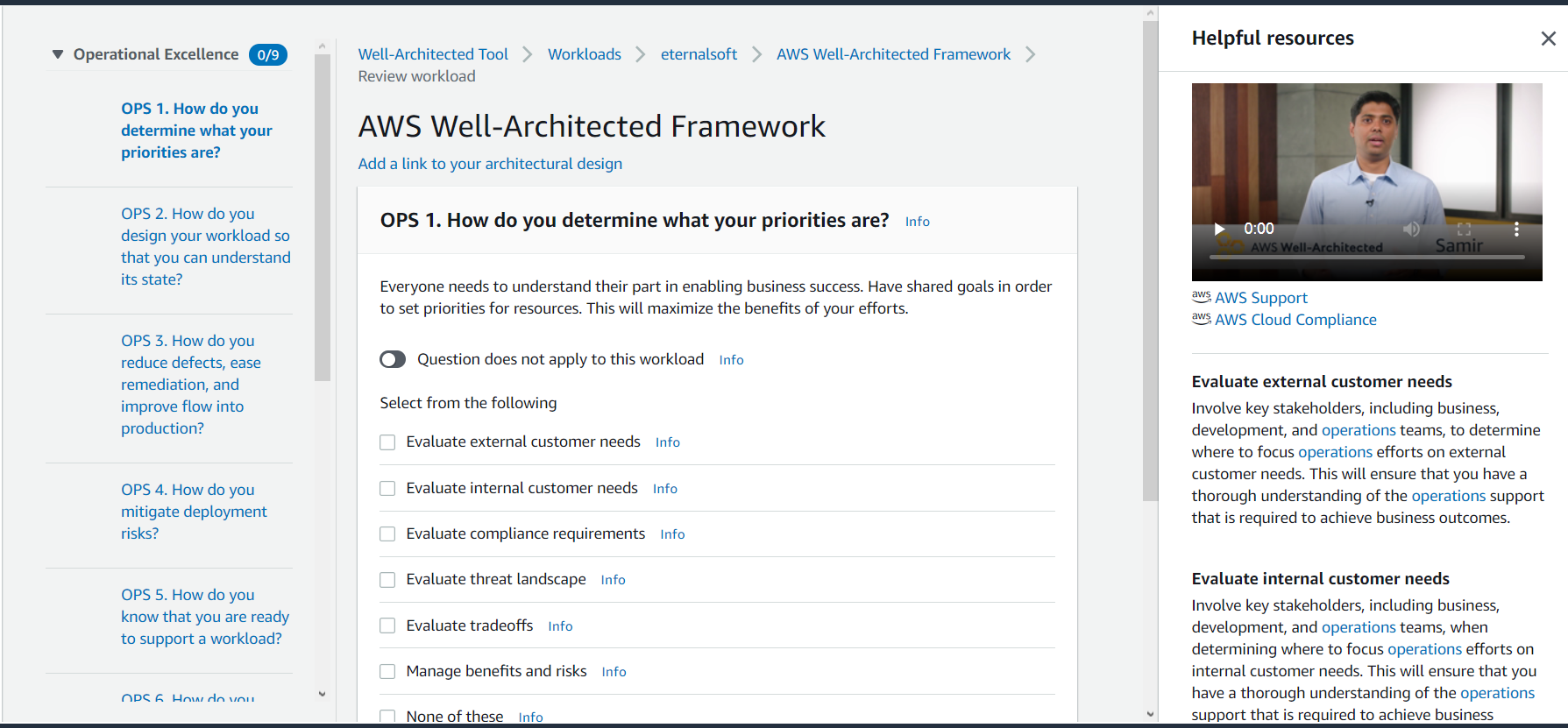Screen dimensions: 1568x728
Task: Open OPS 3 reduce defects question
Action: [191, 385]
